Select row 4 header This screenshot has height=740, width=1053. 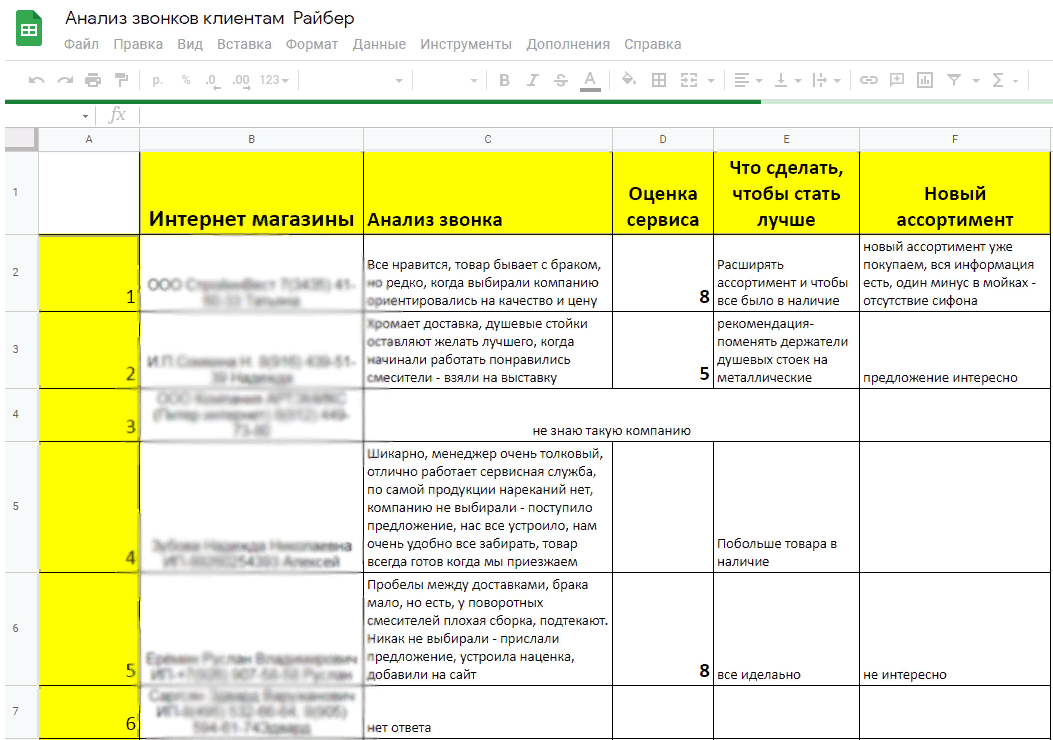(21, 414)
